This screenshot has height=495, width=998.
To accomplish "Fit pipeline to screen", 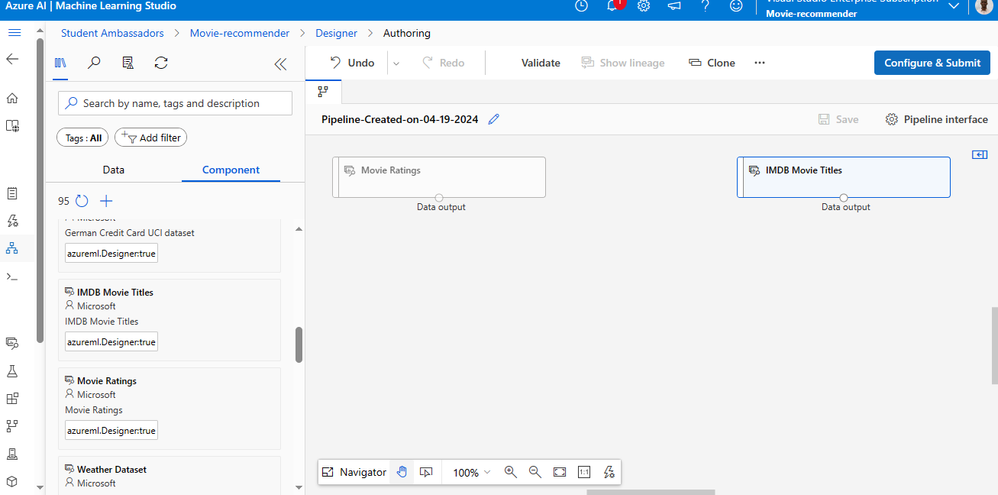I will pos(559,472).
